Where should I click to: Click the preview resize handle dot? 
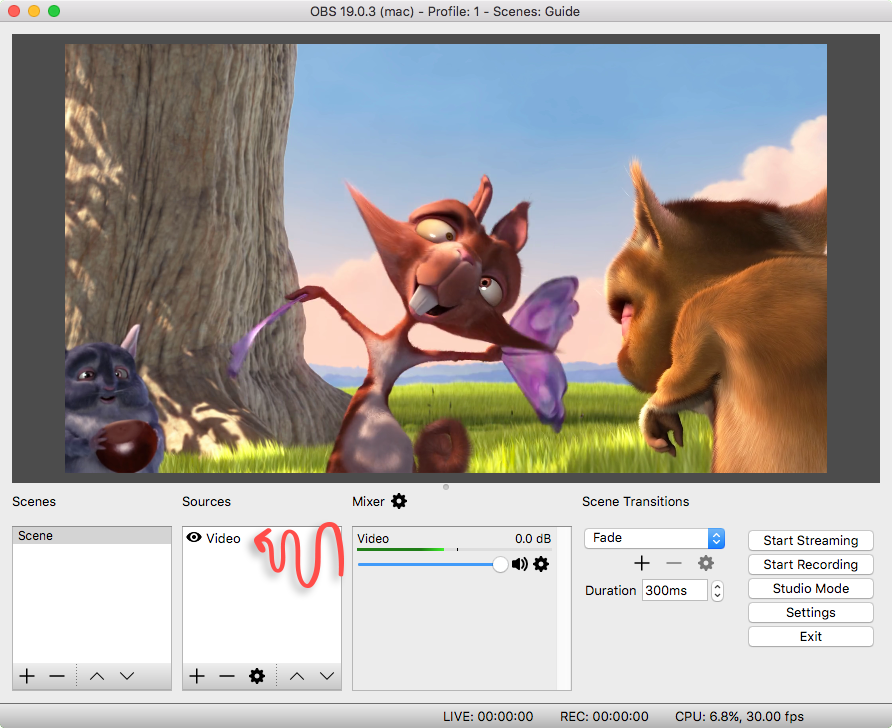pyautogui.click(x=446, y=487)
